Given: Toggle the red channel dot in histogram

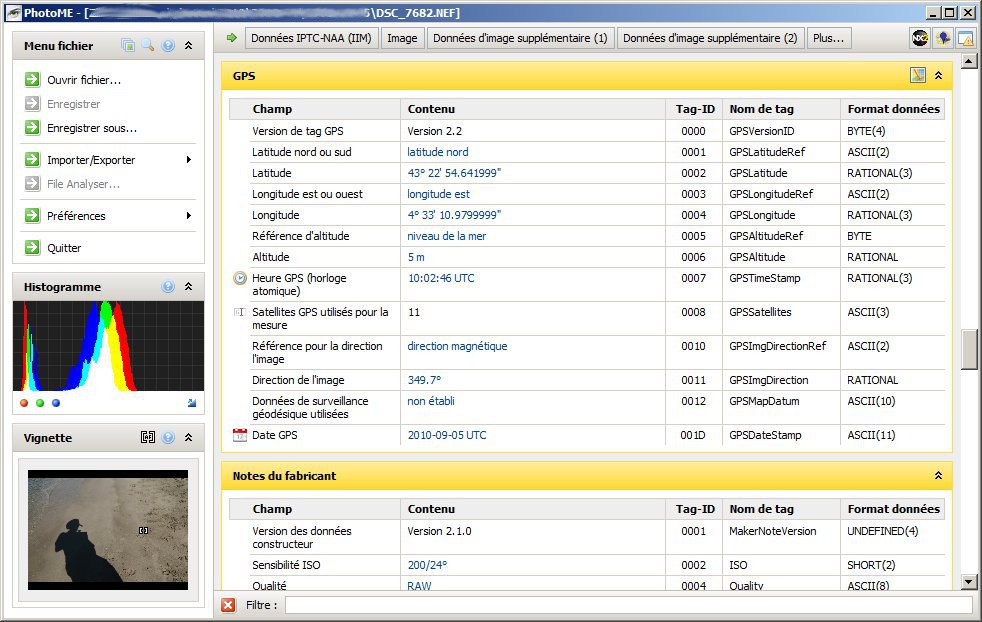Looking at the screenshot, I should click(24, 403).
